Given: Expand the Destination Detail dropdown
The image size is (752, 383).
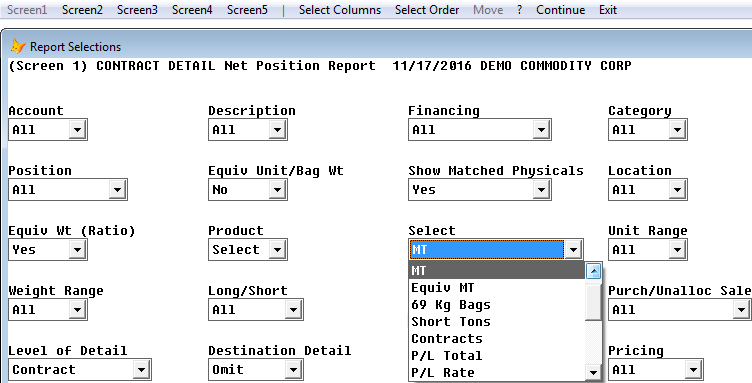Looking at the screenshot, I should point(293,370).
